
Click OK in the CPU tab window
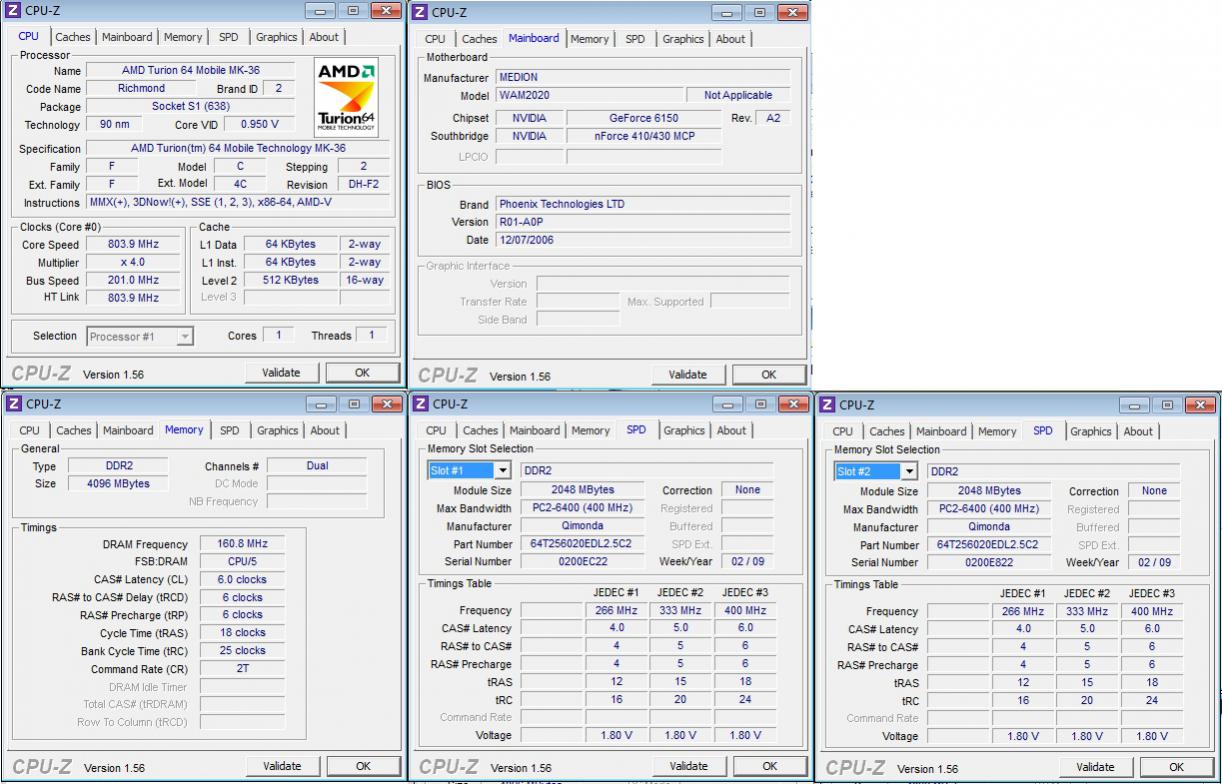click(362, 373)
